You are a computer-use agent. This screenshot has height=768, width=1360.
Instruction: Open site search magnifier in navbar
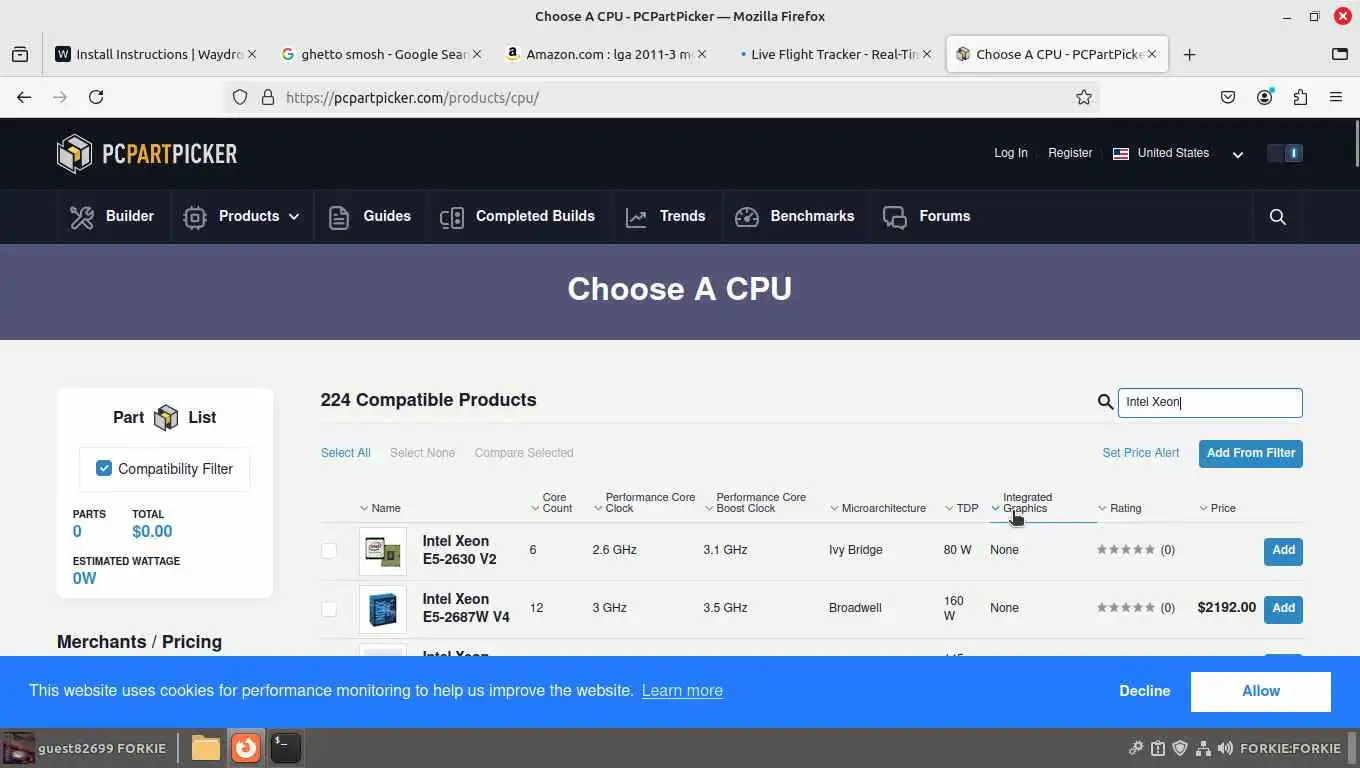coord(1277,217)
